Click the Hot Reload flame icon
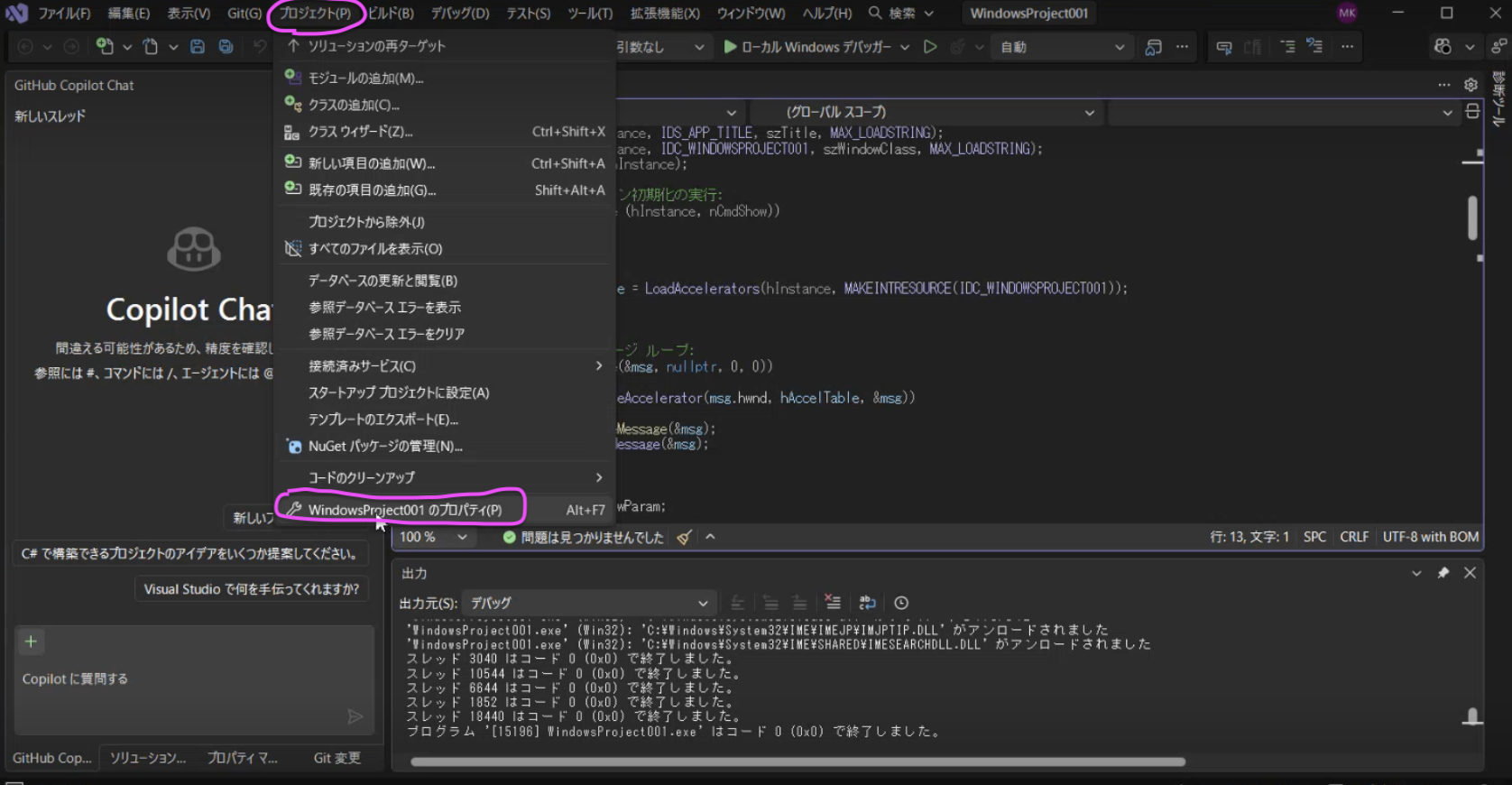The width and height of the screenshot is (1512, 785). 958,46
